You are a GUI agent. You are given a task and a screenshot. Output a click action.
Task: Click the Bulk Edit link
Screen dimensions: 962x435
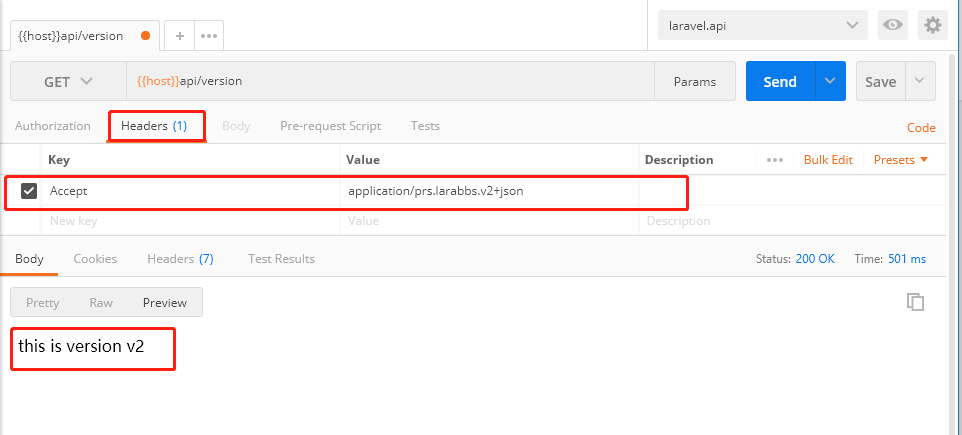(828, 159)
